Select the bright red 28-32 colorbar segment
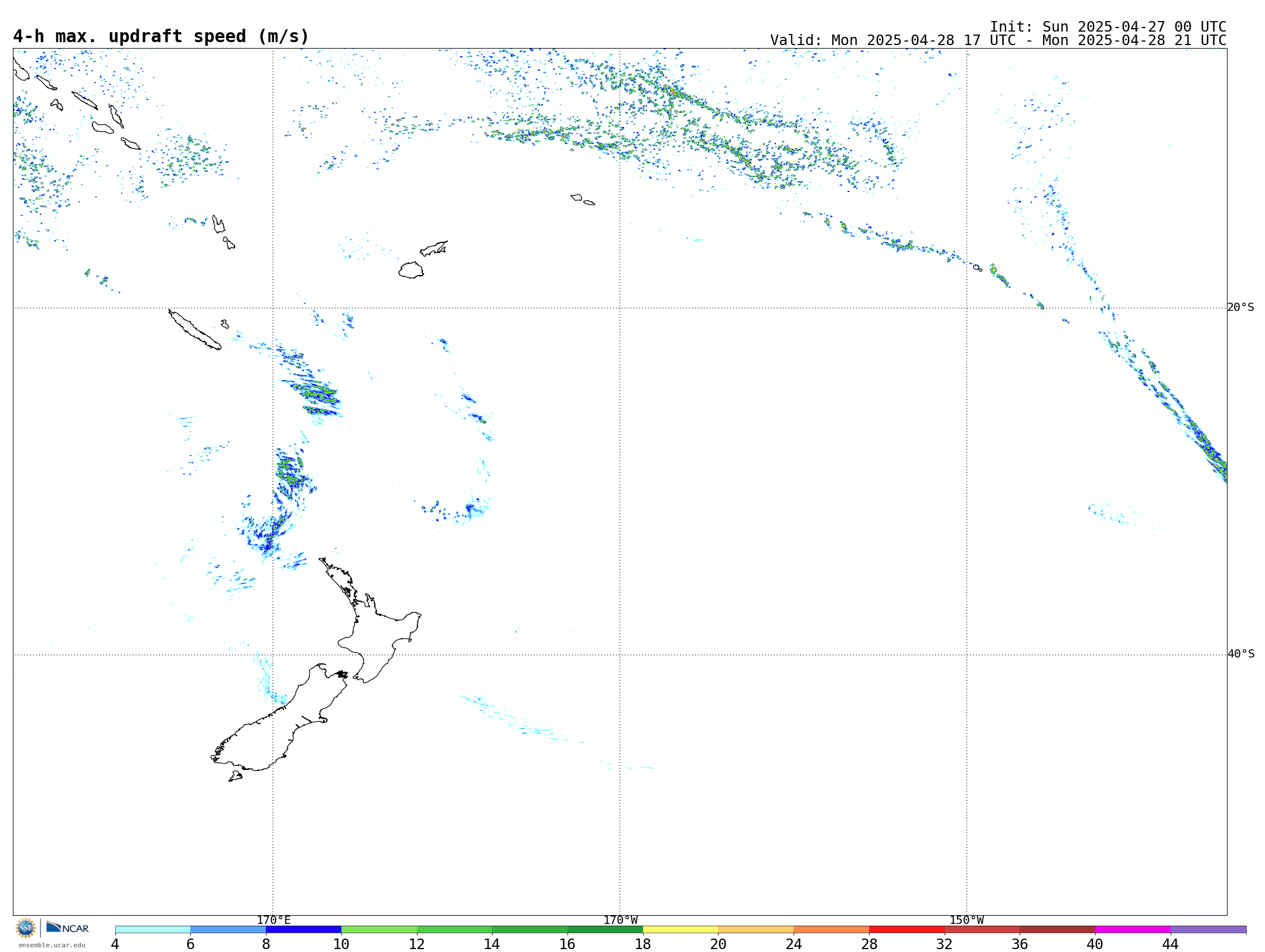 pyautogui.click(x=907, y=930)
